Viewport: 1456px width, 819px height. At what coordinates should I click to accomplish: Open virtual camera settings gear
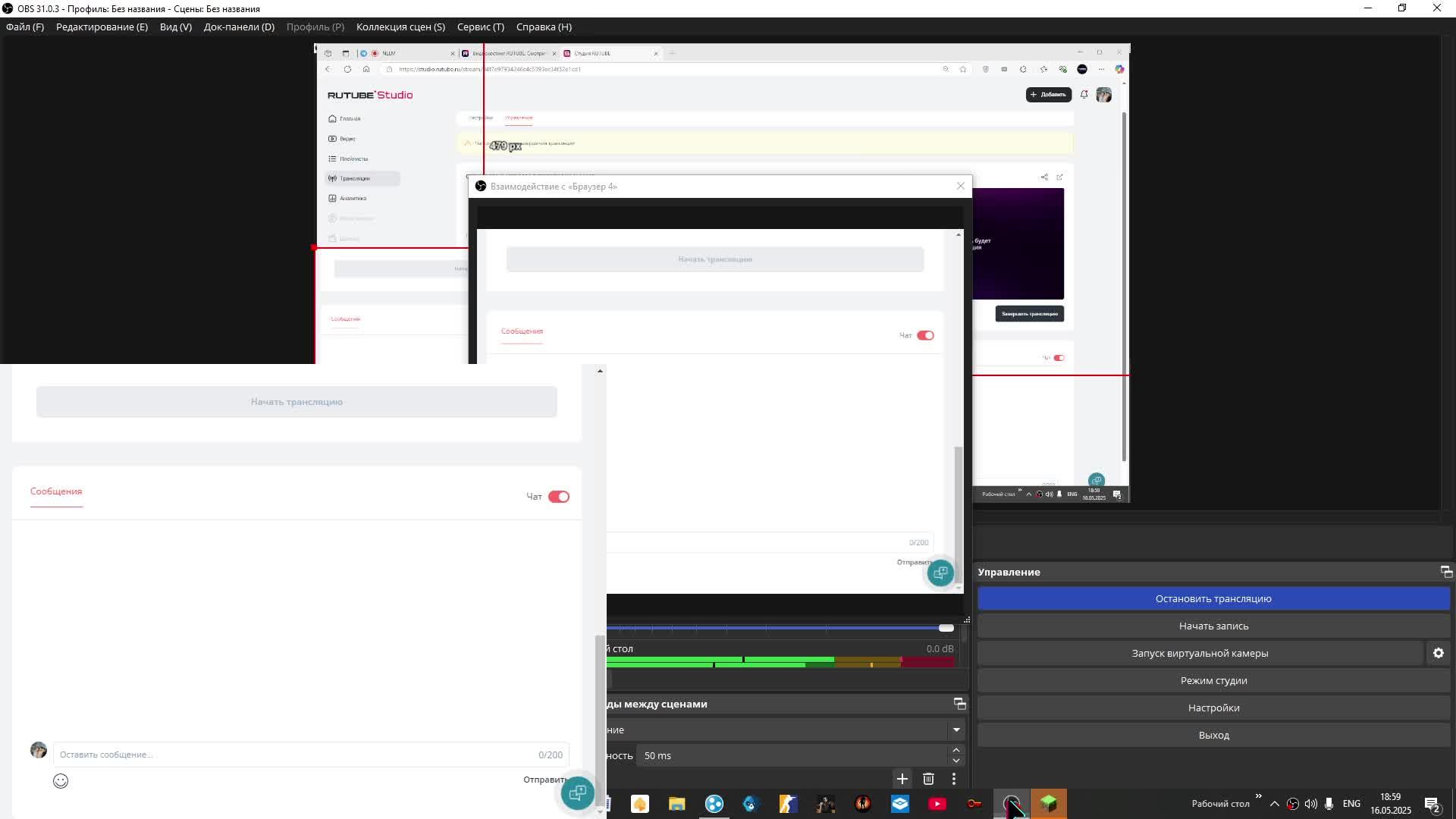[1438, 653]
